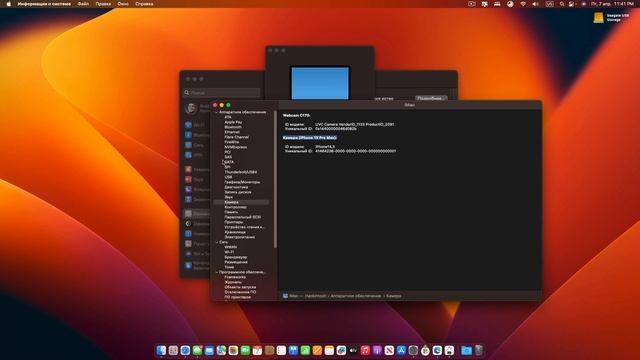
Task: Launch Safari from the Dock
Action: [x=185, y=350]
